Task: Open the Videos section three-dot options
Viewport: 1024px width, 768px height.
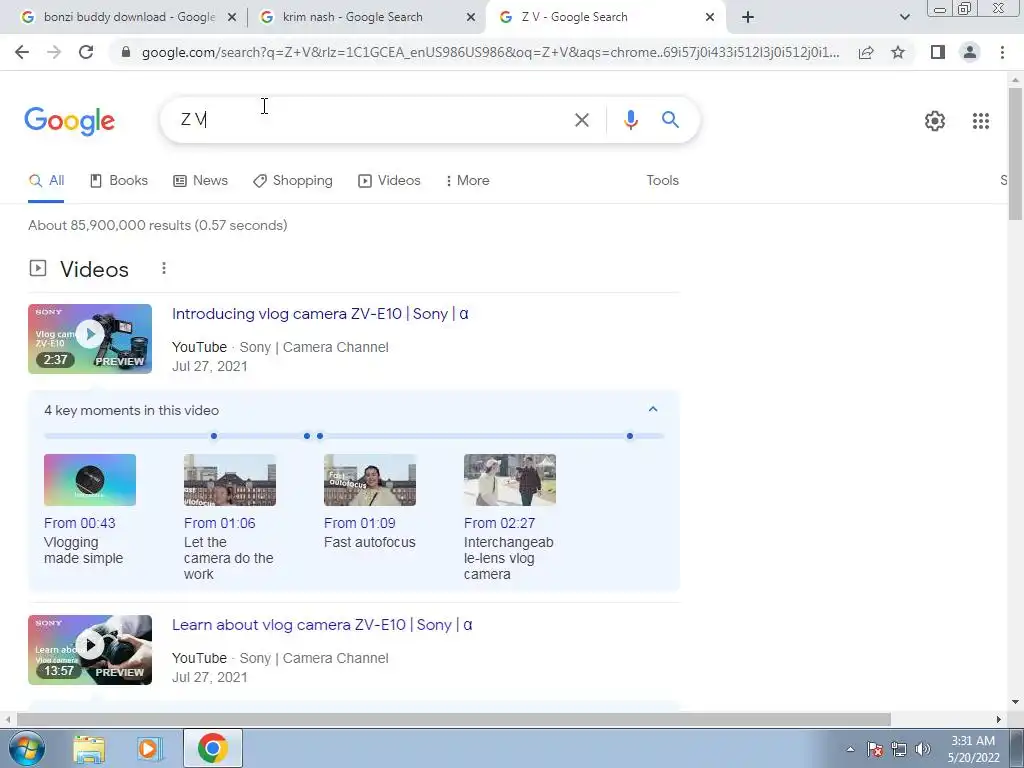Action: pos(164,268)
